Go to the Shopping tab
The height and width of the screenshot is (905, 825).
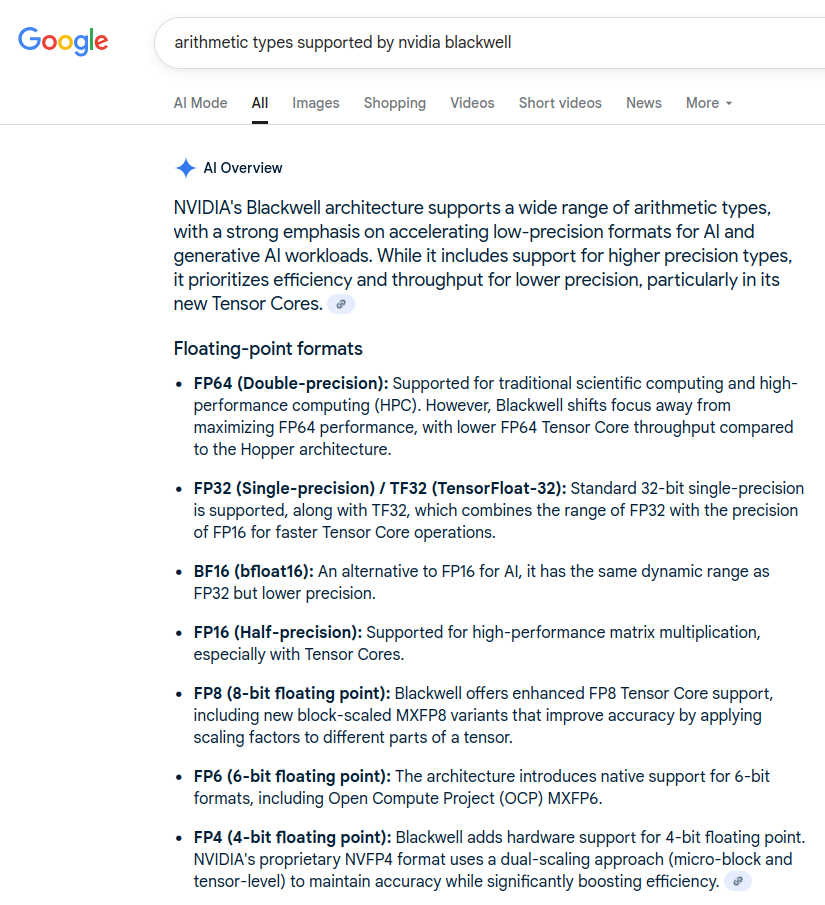pos(395,103)
